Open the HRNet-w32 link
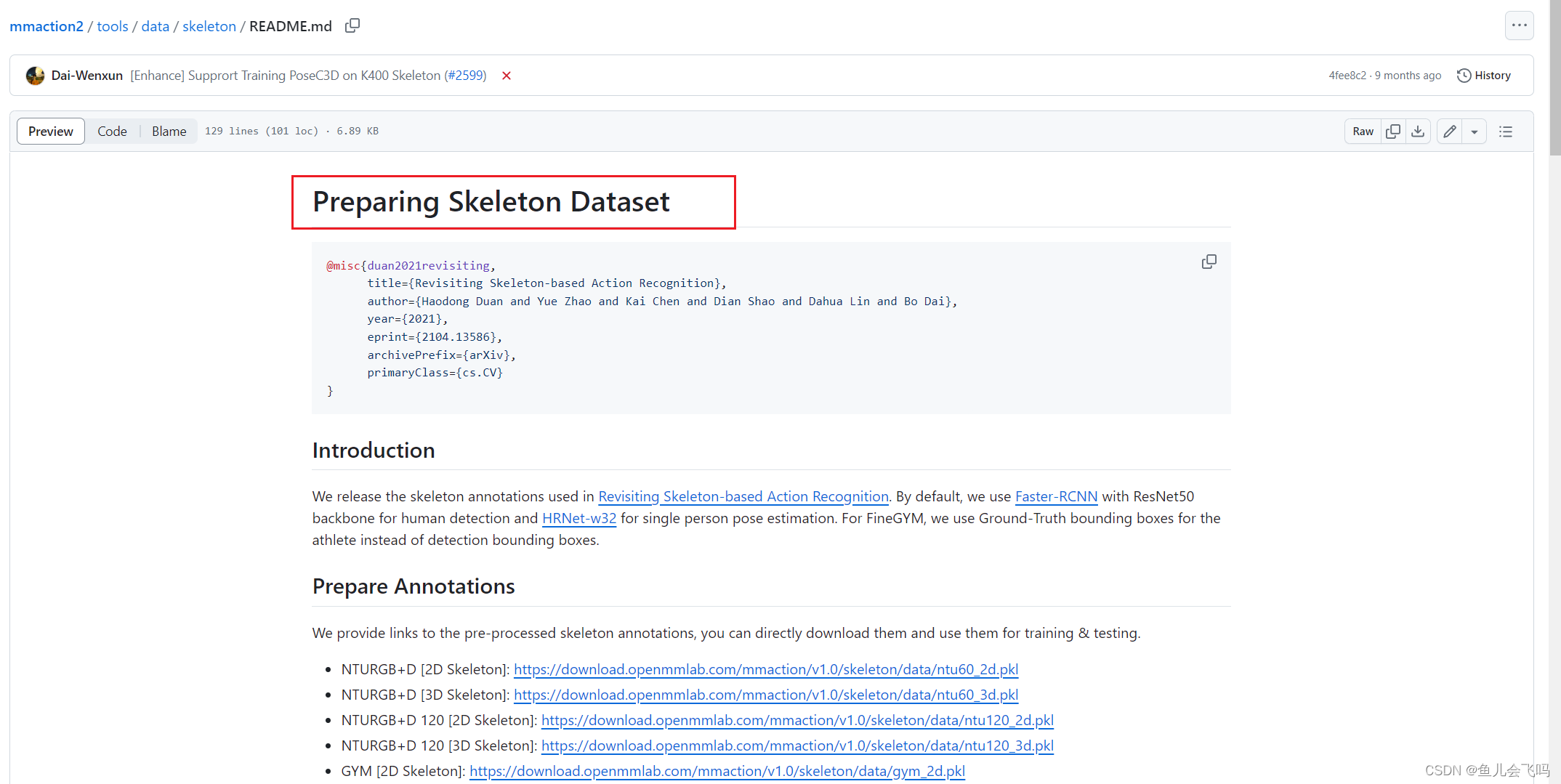This screenshot has width=1561, height=784. pos(579,518)
